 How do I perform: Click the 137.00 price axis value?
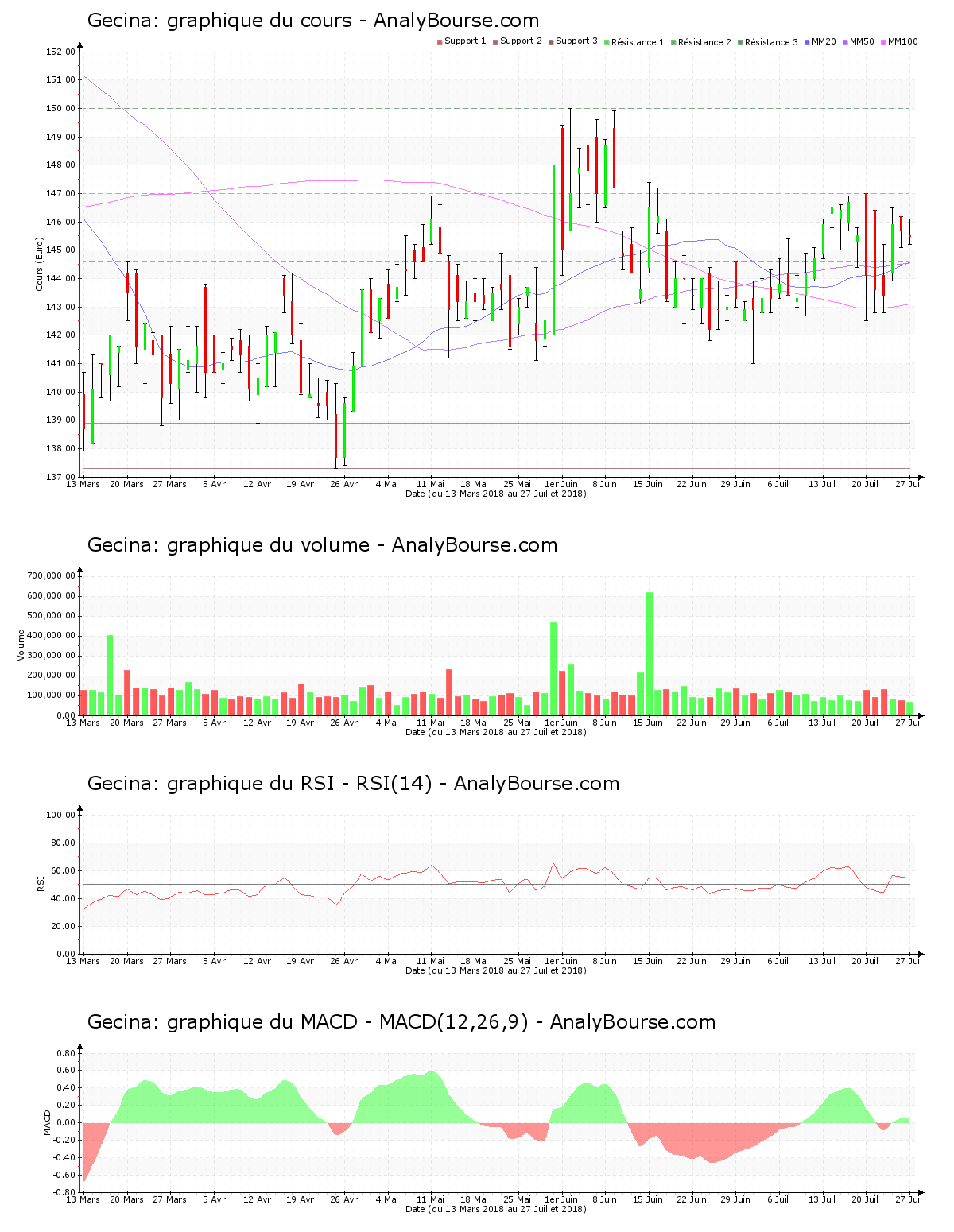pos(61,477)
